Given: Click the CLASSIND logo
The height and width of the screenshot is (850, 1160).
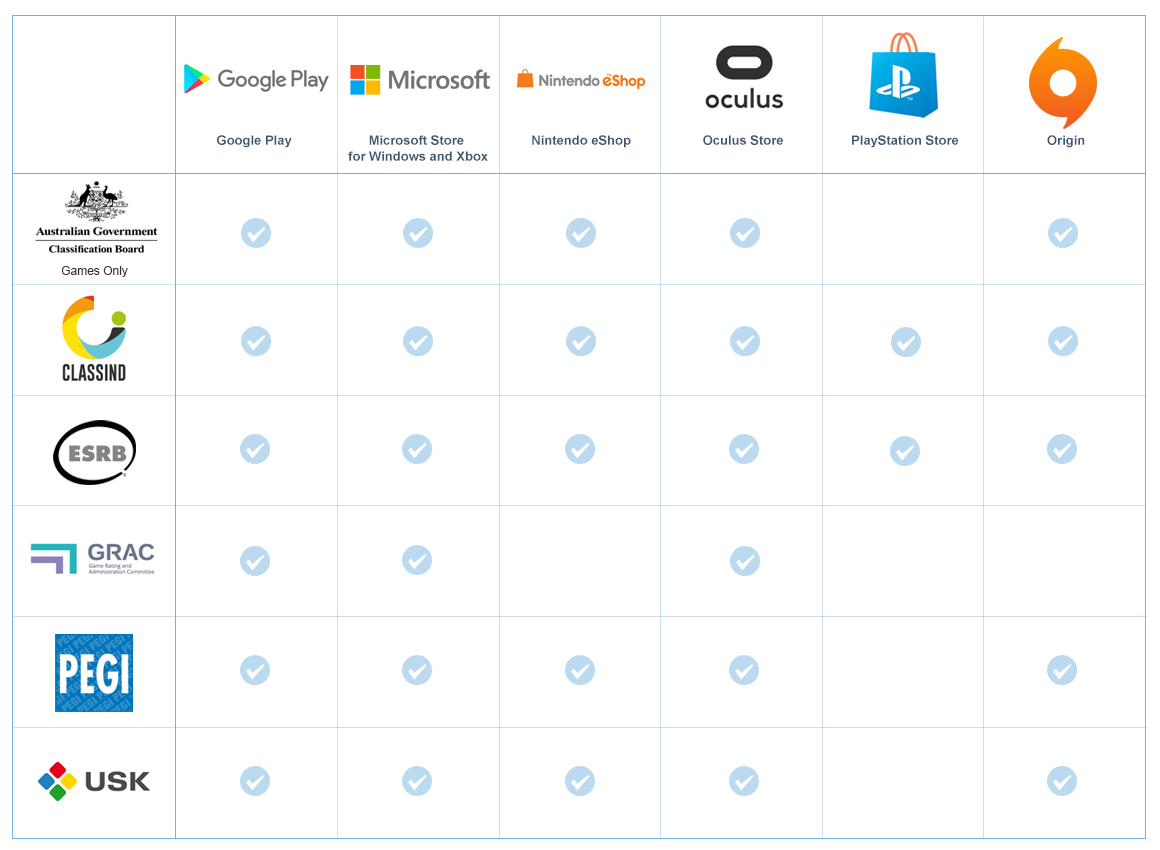Looking at the screenshot, I should click(x=94, y=339).
